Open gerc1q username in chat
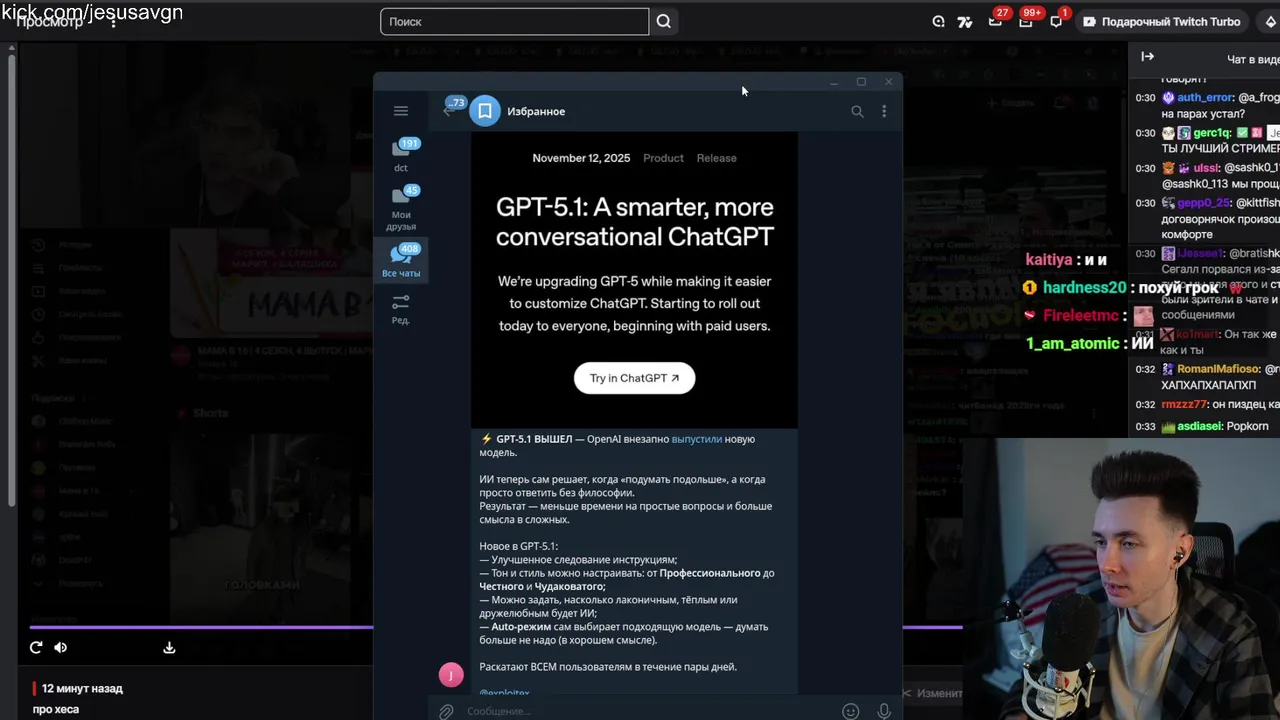 1212,133
